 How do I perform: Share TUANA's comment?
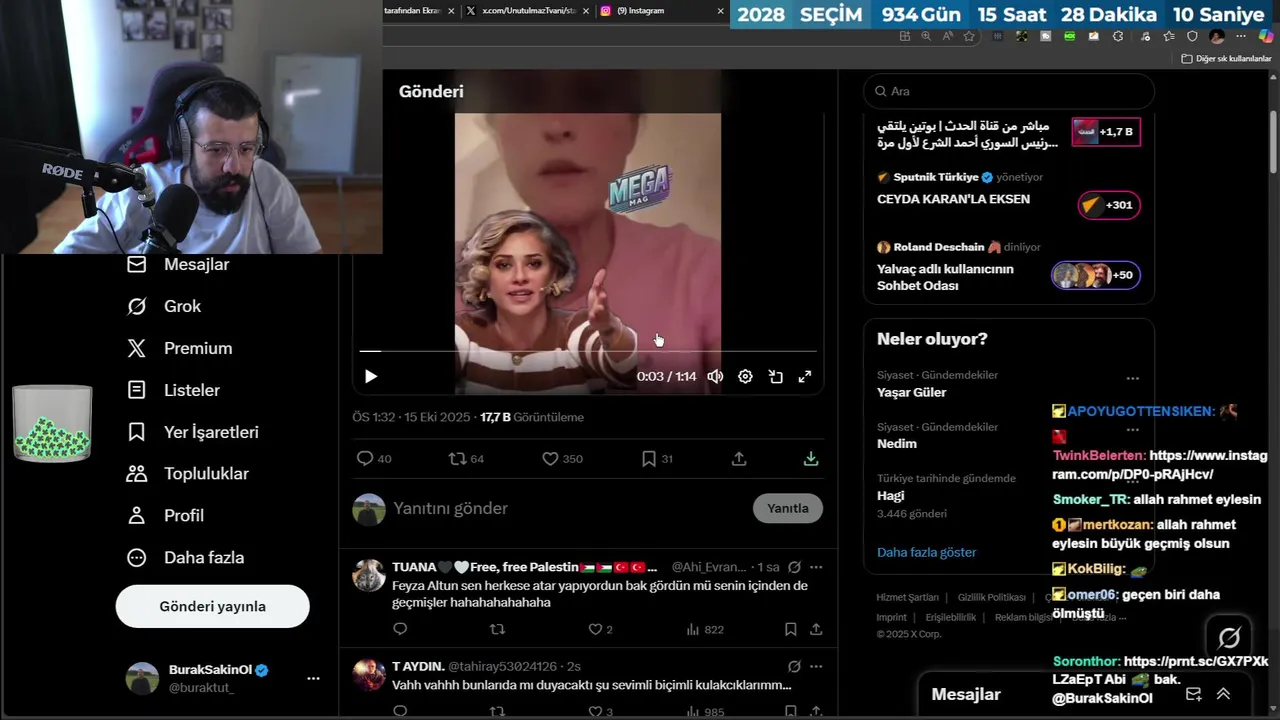(816, 629)
